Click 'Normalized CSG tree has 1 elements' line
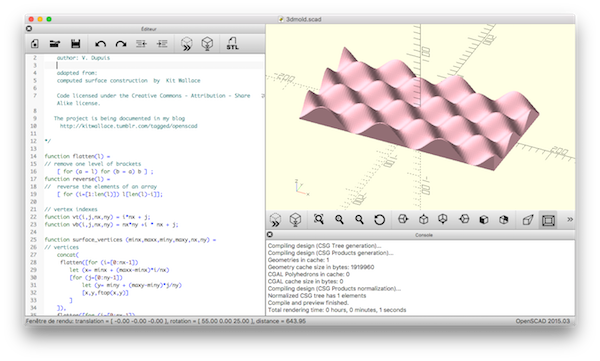Screen dimensions: 600x361 (x=317, y=296)
